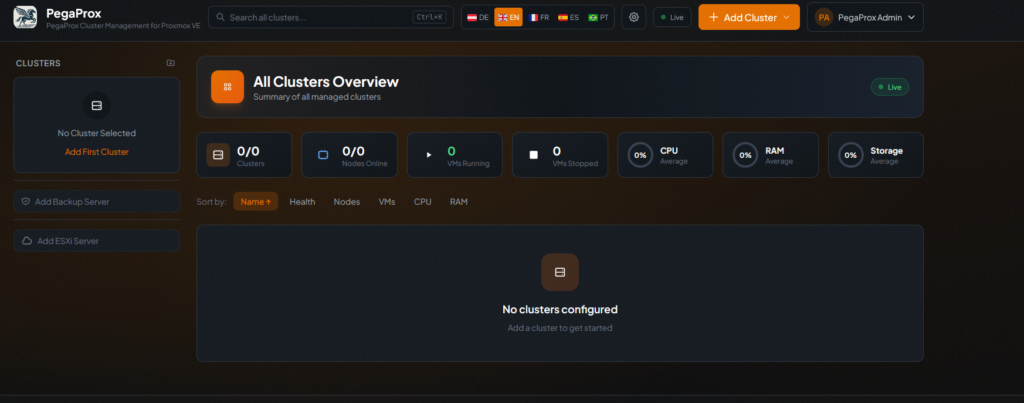This screenshot has width=1024, height=403.
Task: Click the Nodes Online chip icon
Action: [x=323, y=155]
